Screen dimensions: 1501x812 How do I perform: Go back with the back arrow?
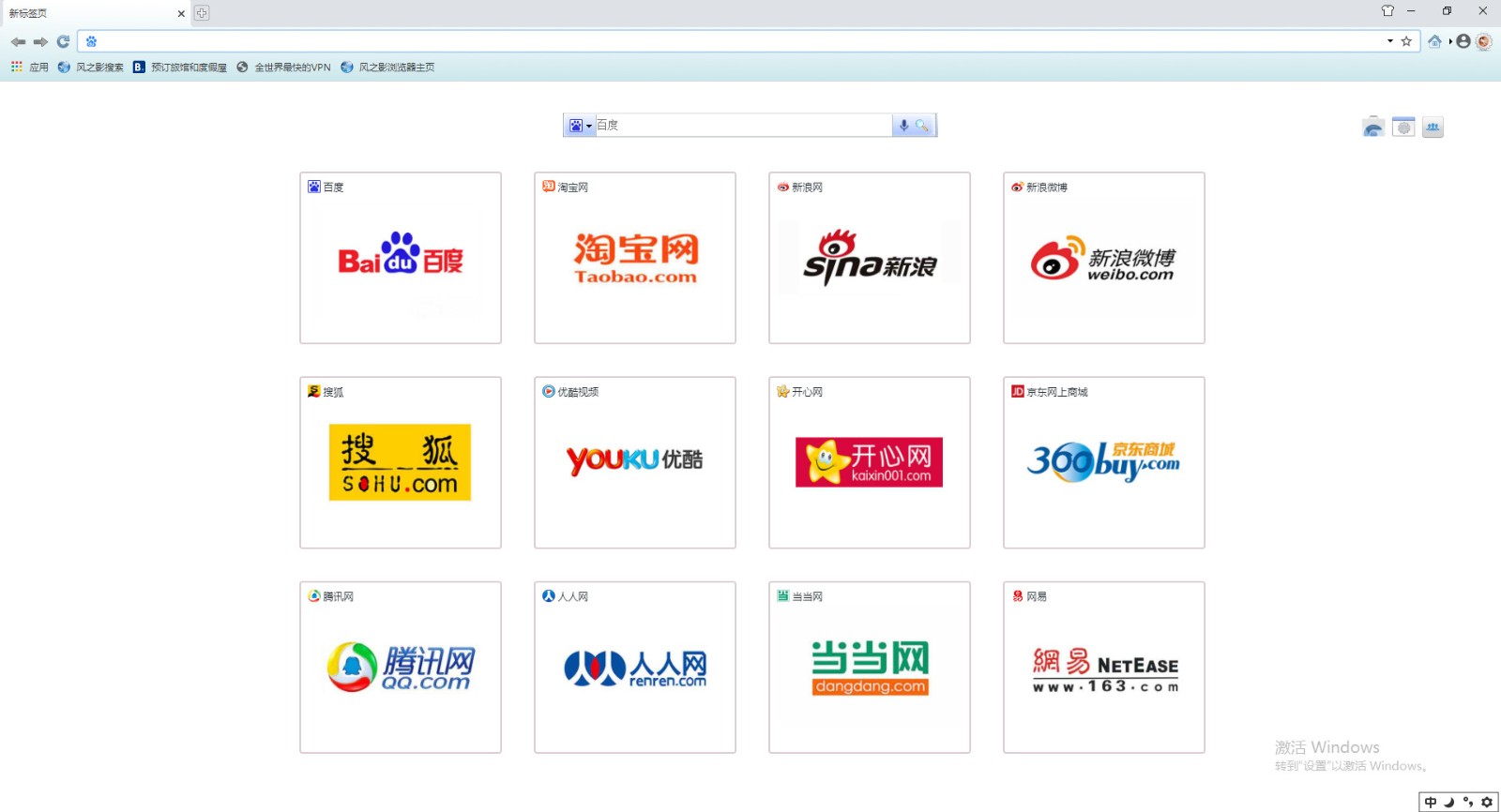(x=18, y=41)
